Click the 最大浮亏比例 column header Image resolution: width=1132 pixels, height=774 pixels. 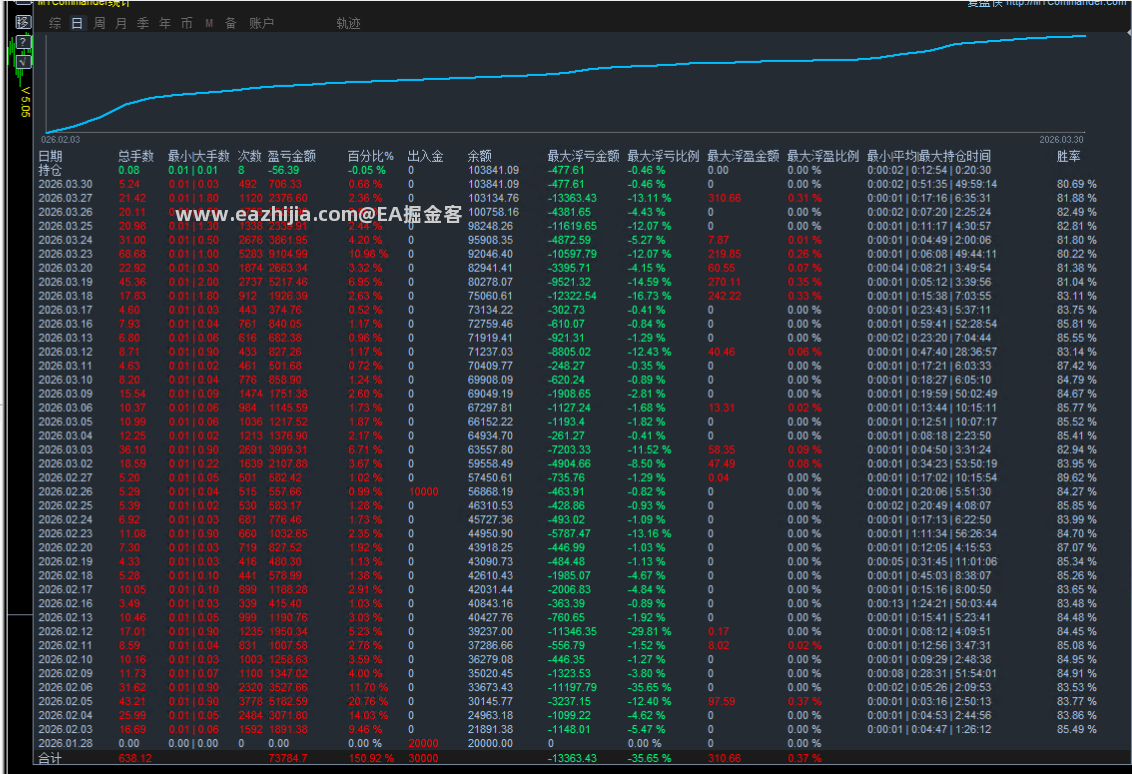(x=663, y=156)
